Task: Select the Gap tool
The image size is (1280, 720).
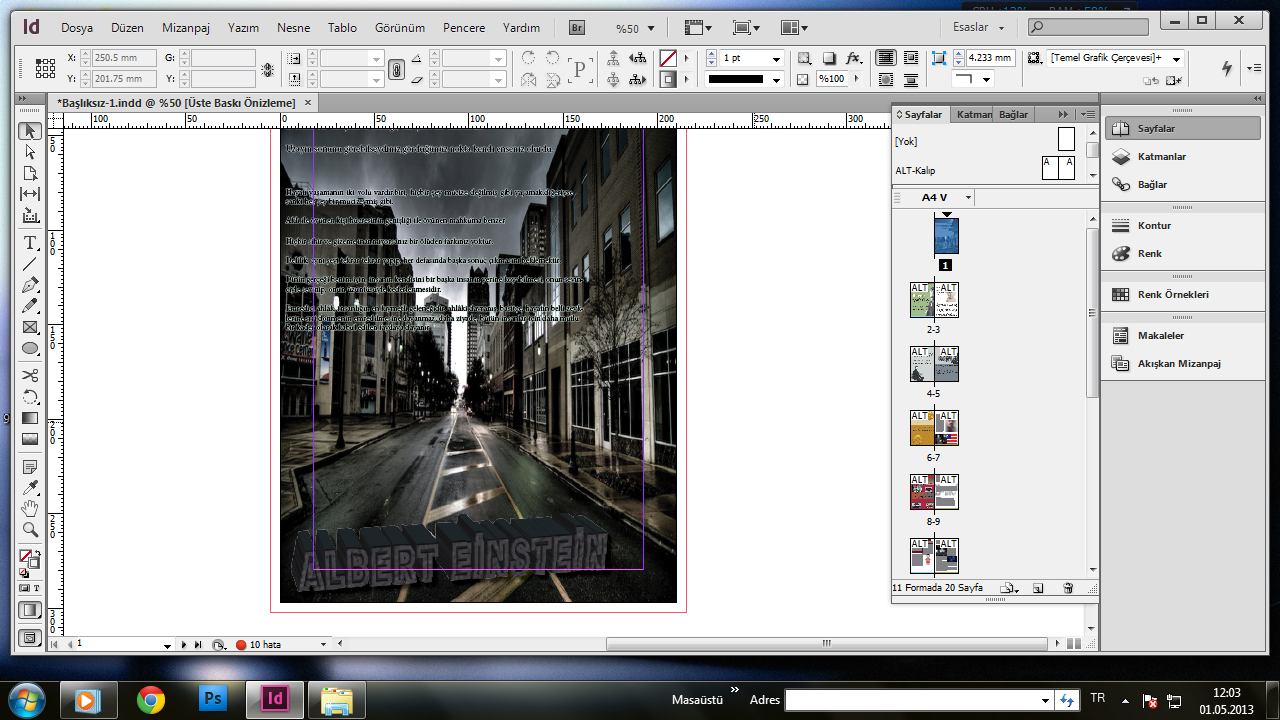Action: pos(30,194)
